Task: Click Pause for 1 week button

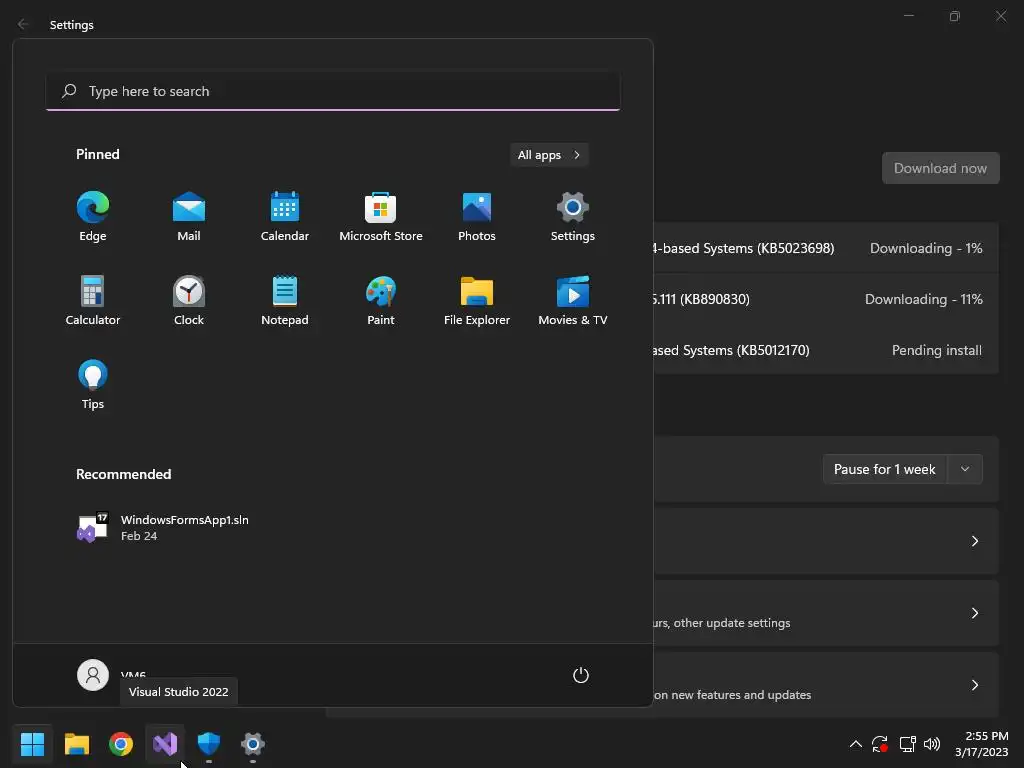Action: (x=885, y=469)
